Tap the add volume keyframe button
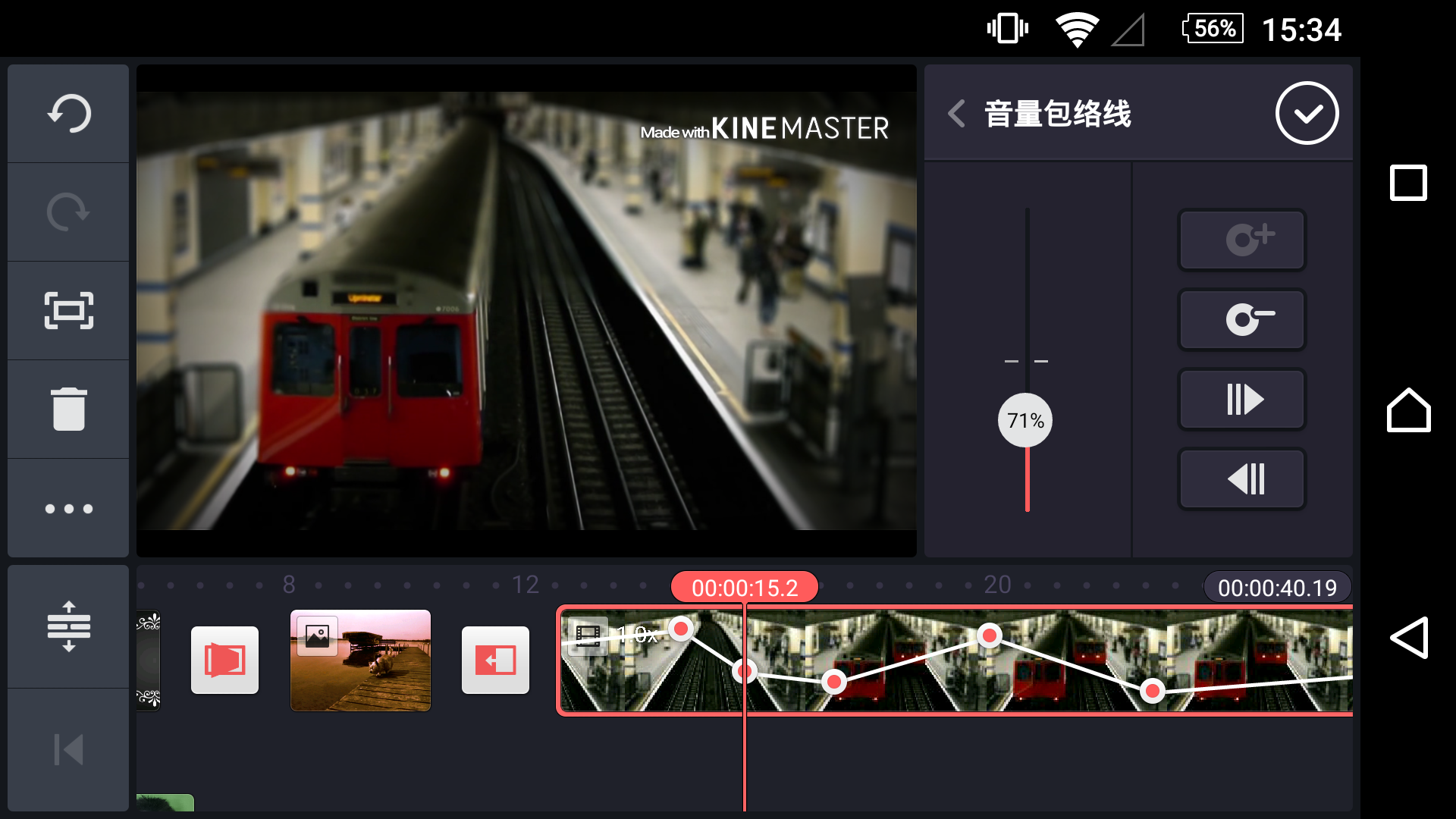Viewport: 1456px width, 819px height. click(1241, 240)
